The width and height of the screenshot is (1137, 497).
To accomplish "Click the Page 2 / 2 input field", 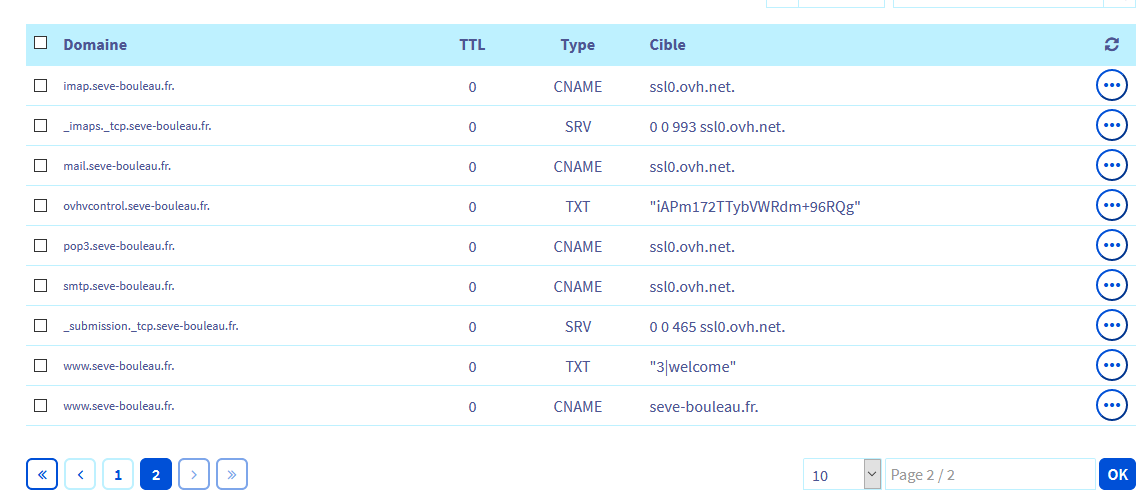I will pos(989,475).
